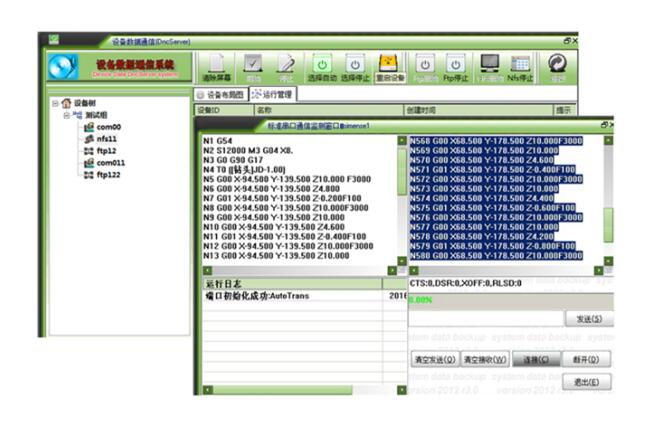The image size is (664, 440).
Task: Select the com011 device in tree
Action: click(x=111, y=163)
